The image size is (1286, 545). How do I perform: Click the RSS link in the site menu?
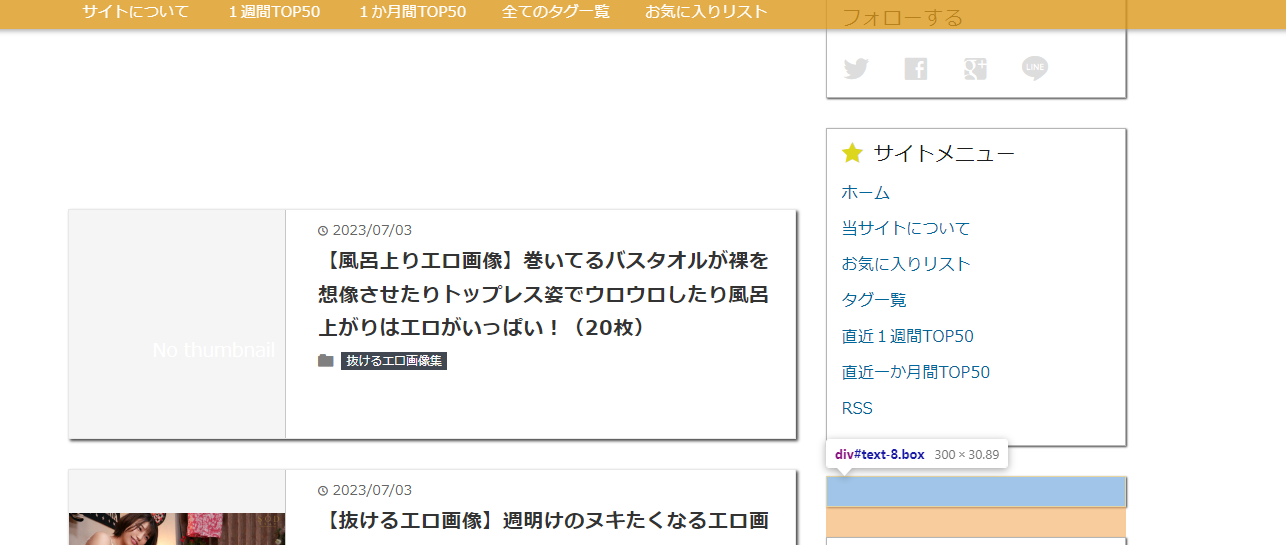click(857, 408)
